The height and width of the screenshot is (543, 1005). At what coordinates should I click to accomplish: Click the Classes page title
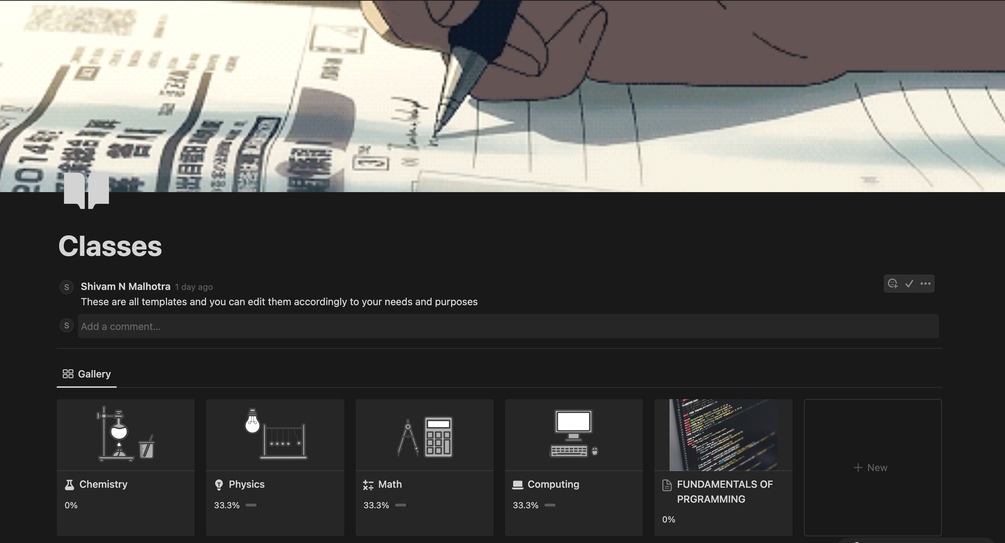tap(110, 246)
